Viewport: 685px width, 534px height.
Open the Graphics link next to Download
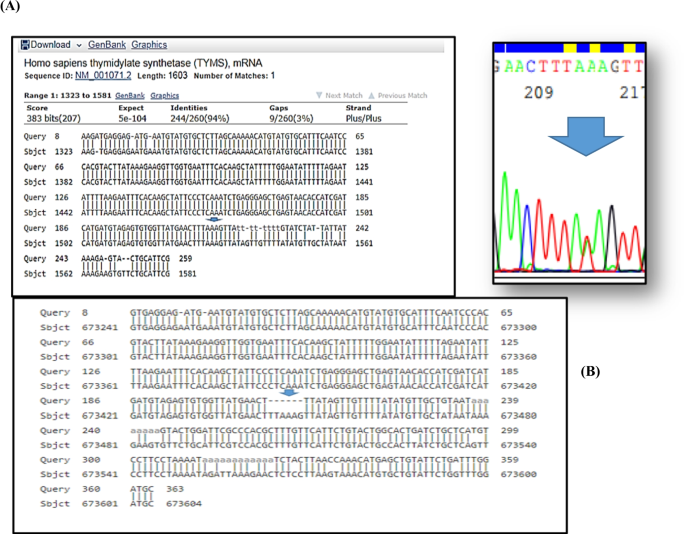(149, 45)
